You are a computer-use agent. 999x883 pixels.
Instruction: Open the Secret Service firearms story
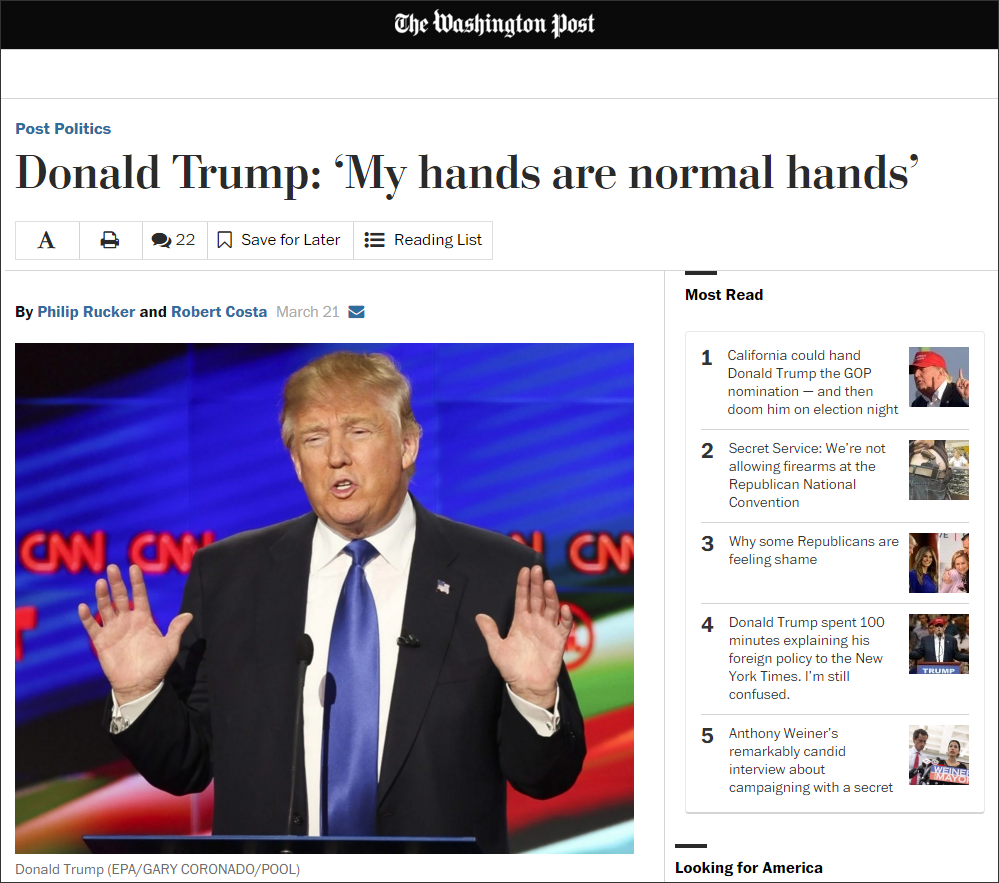click(807, 475)
